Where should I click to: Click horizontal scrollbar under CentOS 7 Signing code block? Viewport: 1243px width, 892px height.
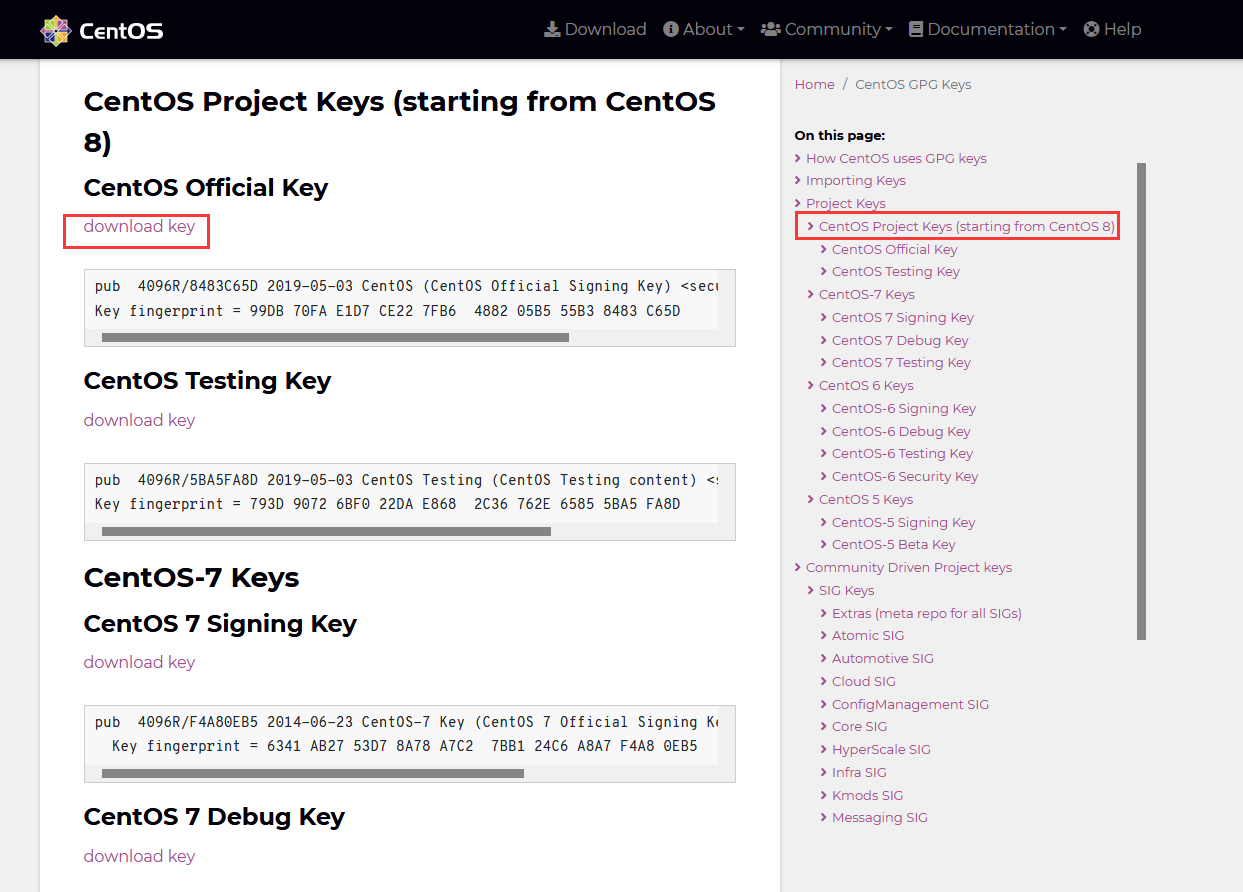pyautogui.click(x=313, y=774)
